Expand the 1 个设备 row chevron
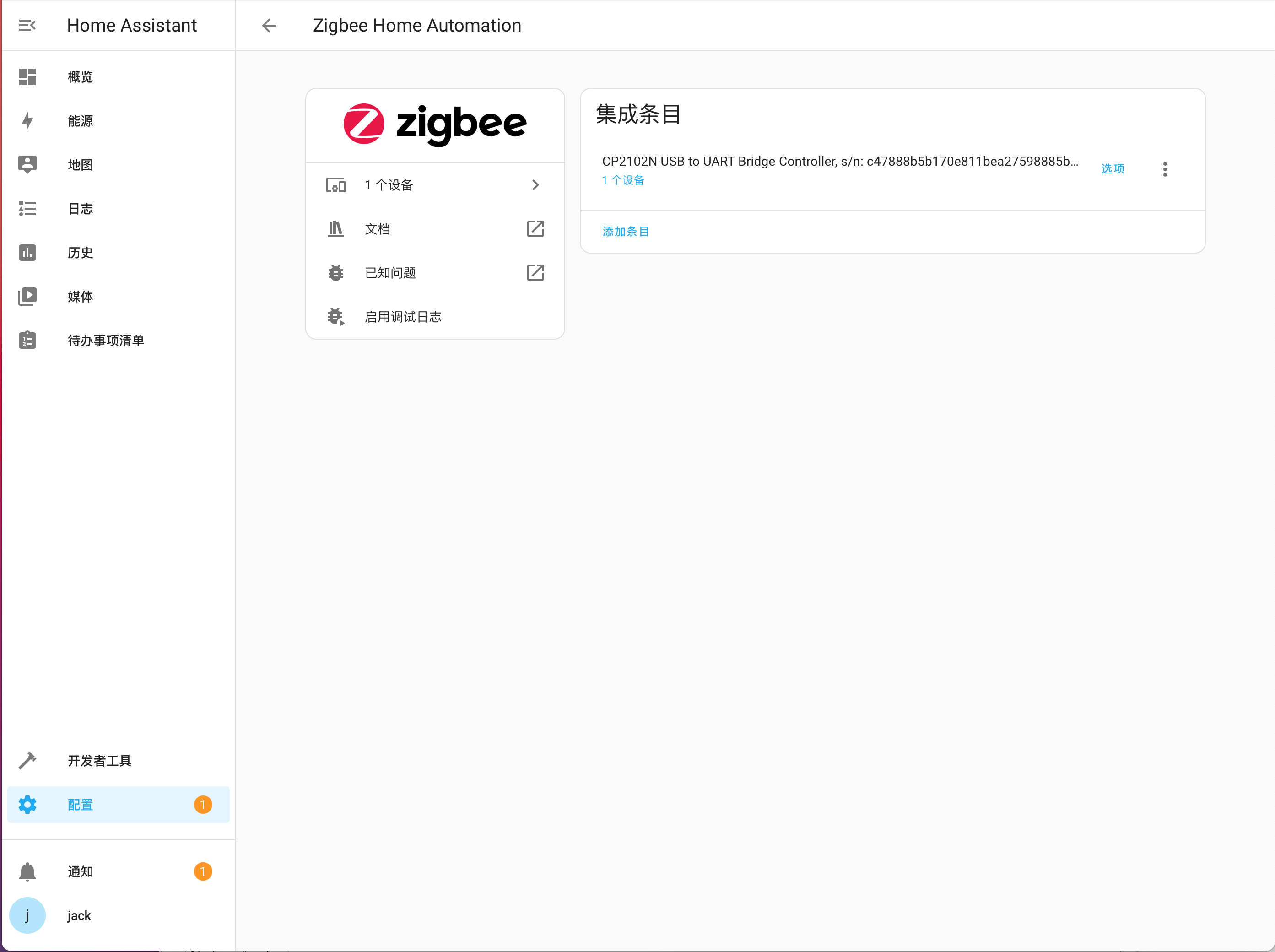Screen dimensions: 1275x952 coord(535,185)
